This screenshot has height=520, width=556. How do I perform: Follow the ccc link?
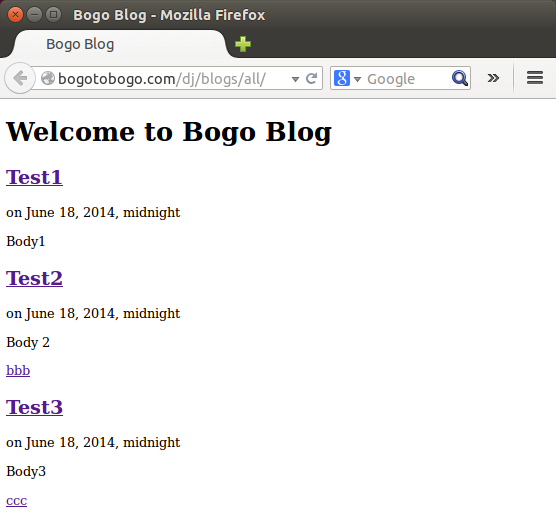click(x=17, y=501)
